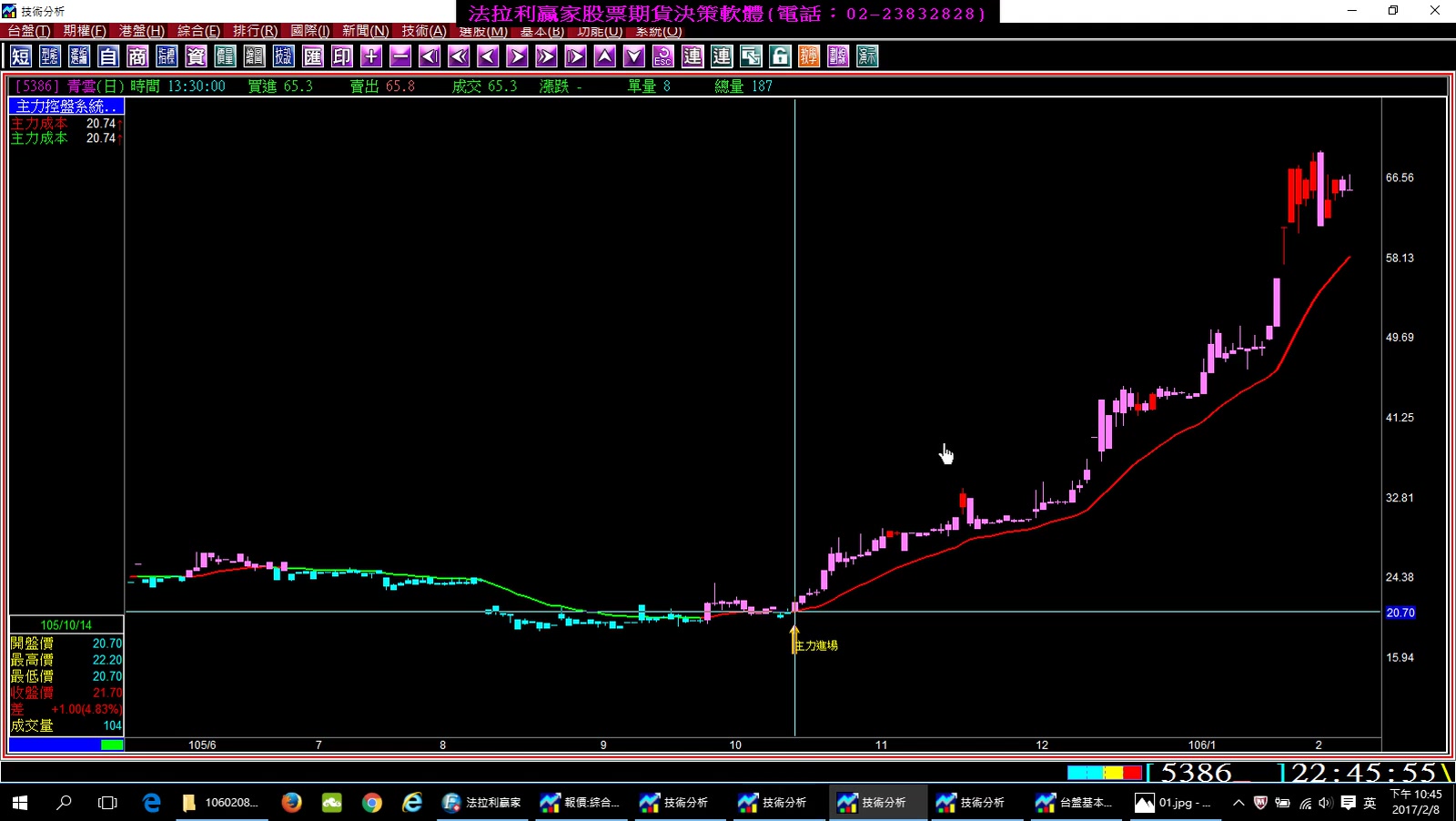This screenshot has width=1456, height=821.
Task: Click the red color block in status bar
Action: click(1132, 773)
